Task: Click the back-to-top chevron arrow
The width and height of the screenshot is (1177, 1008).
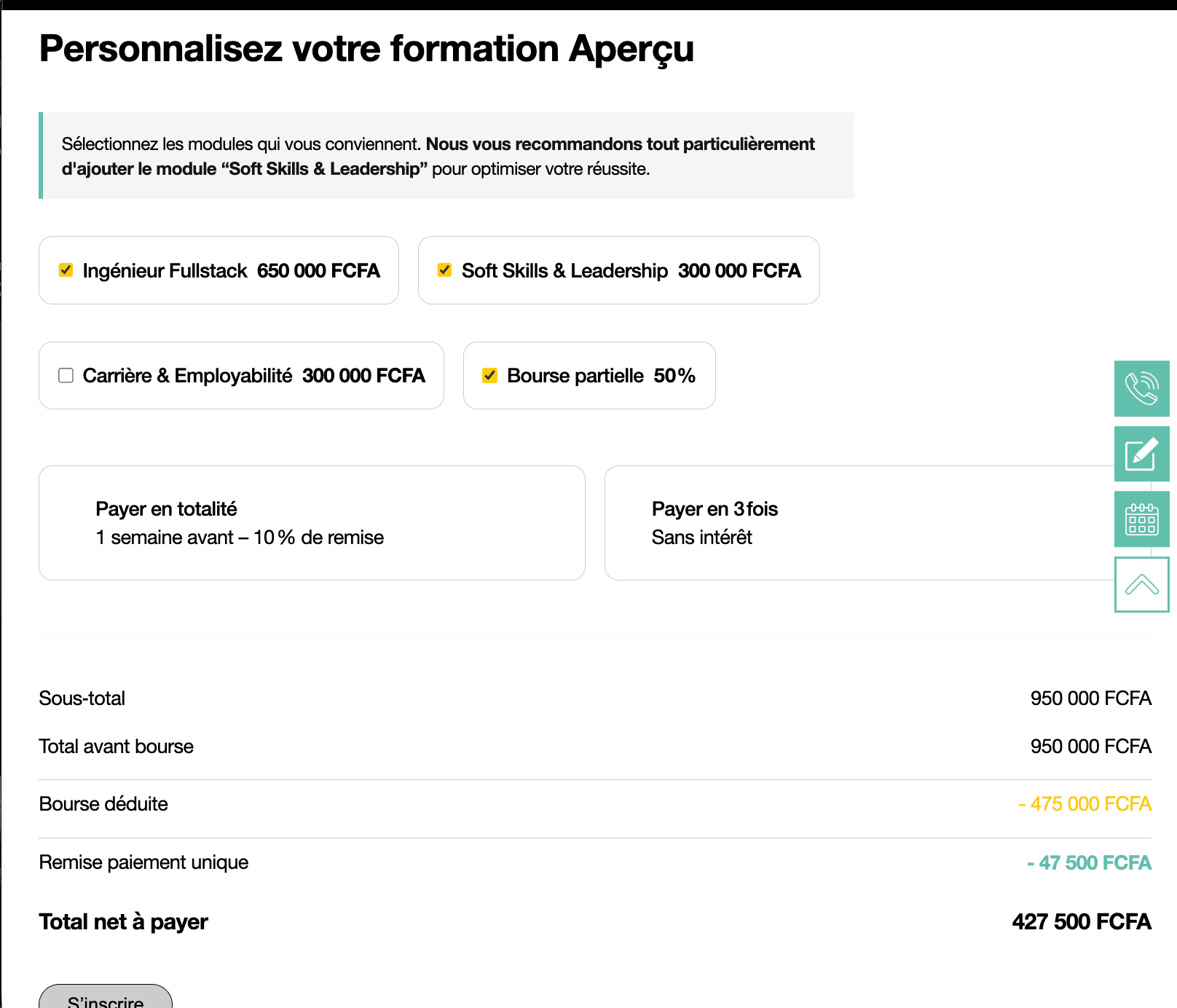Action: (1141, 584)
